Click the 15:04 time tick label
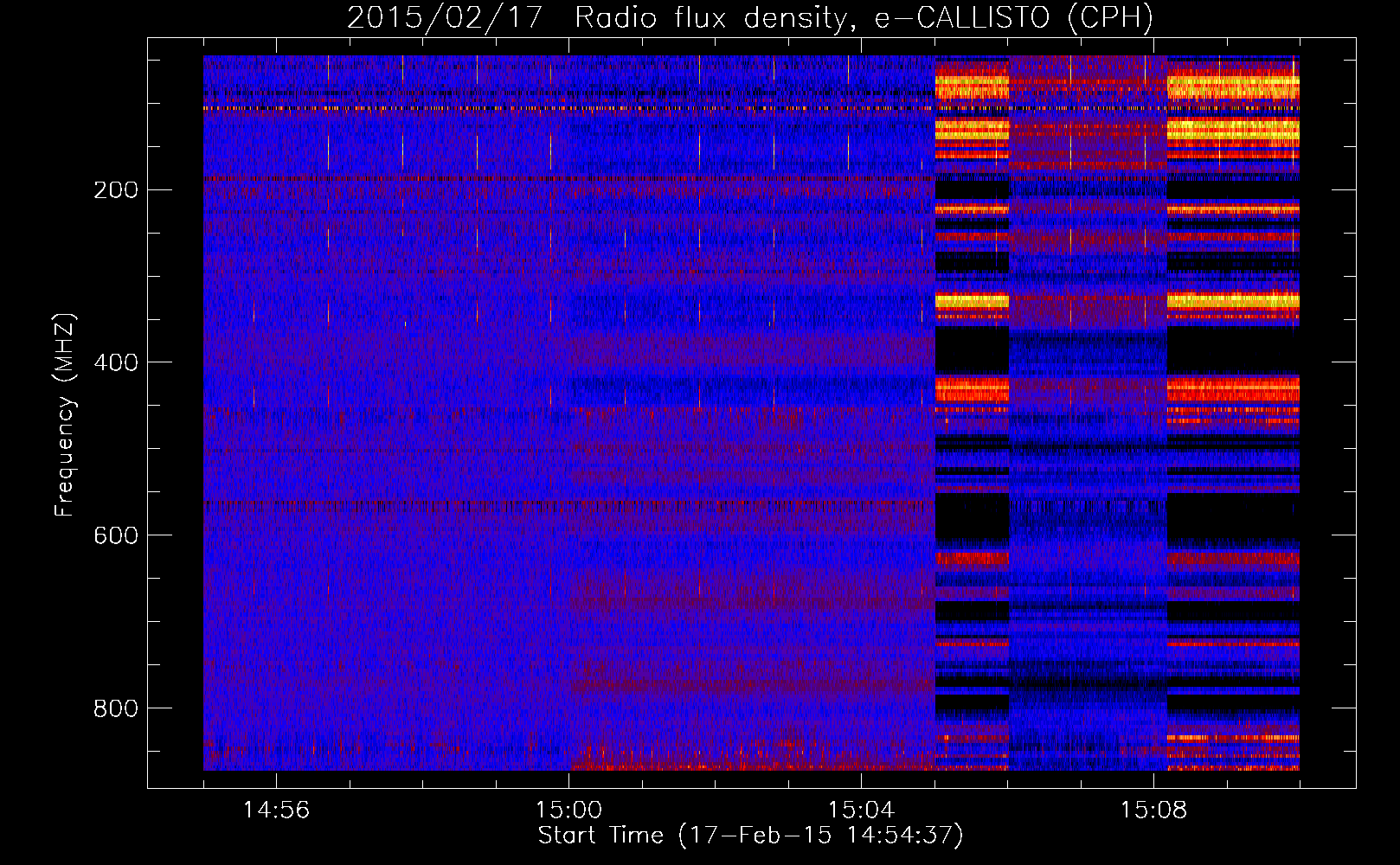Screen dimensions: 1400x865 point(861,811)
